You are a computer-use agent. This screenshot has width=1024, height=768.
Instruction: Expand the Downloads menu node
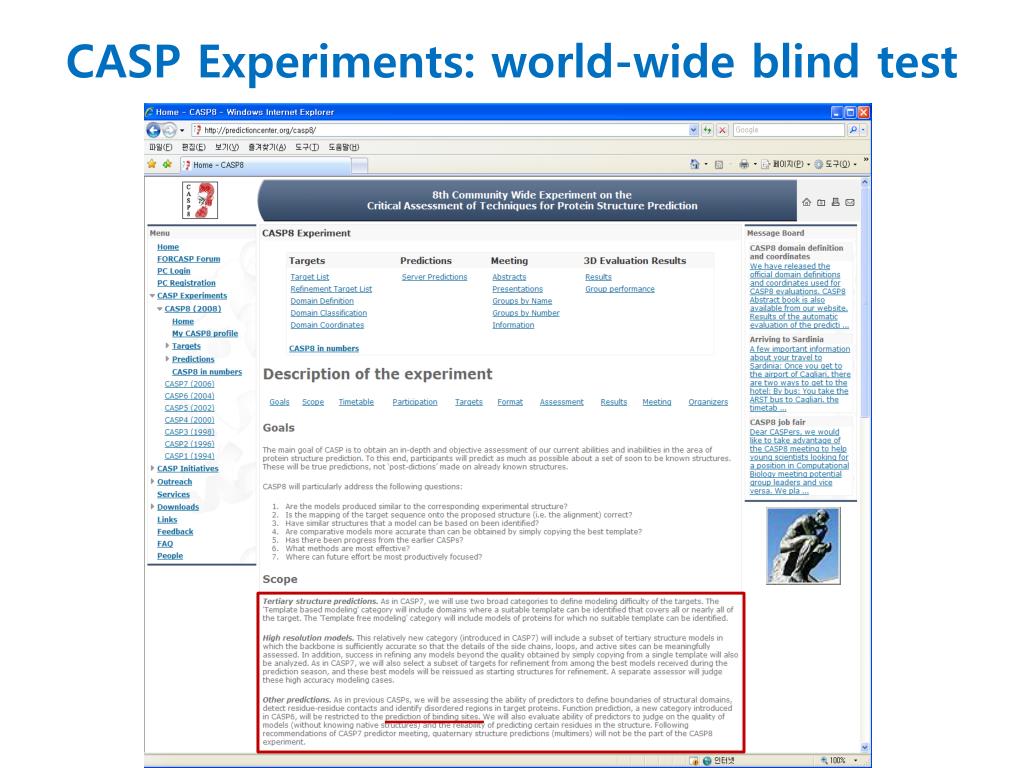pyautogui.click(x=153, y=506)
